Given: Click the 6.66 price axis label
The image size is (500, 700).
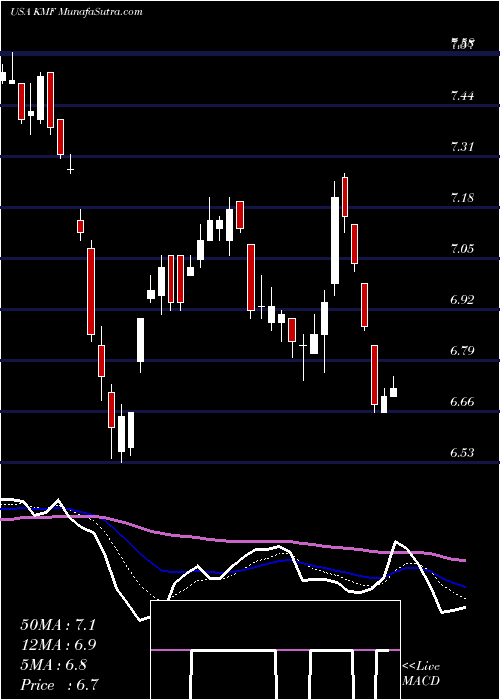Looking at the screenshot, I should pyautogui.click(x=462, y=401).
